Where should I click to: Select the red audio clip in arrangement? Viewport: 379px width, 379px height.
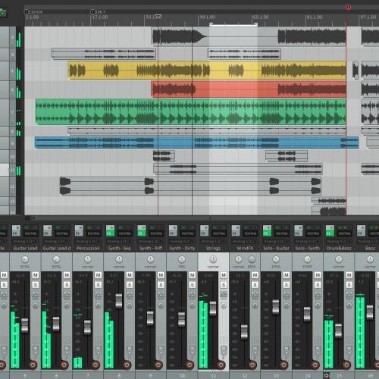(249, 90)
